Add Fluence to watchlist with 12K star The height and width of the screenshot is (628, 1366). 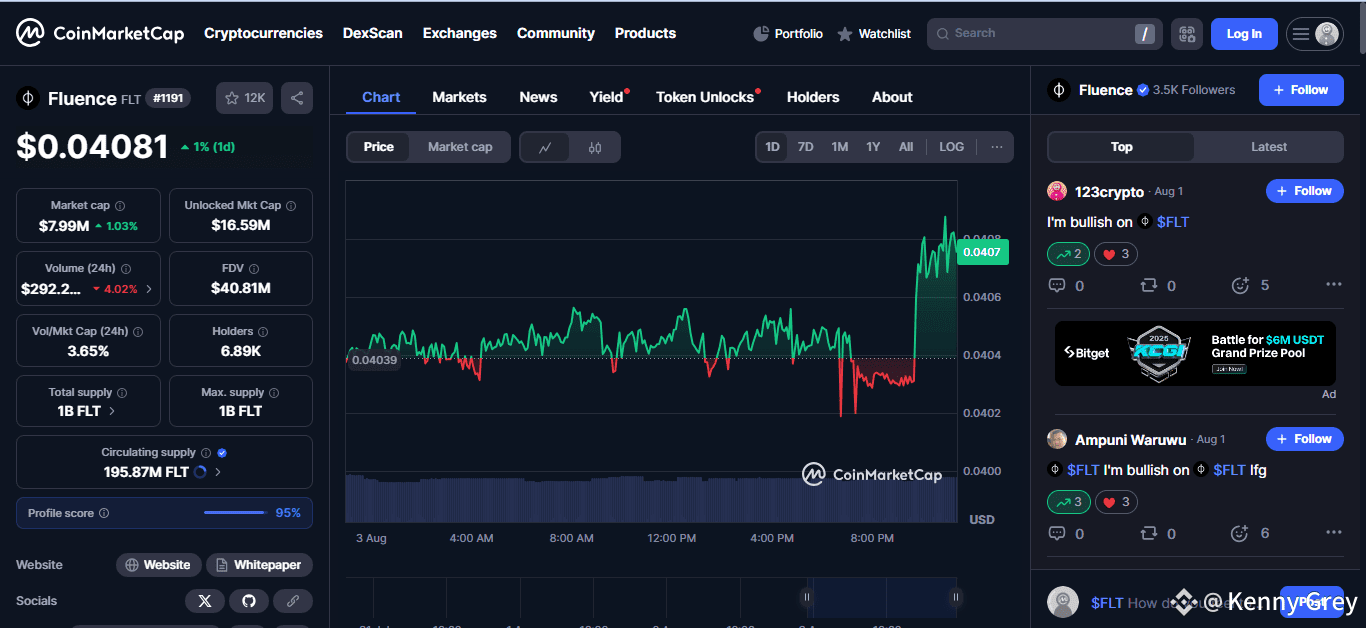[244, 98]
